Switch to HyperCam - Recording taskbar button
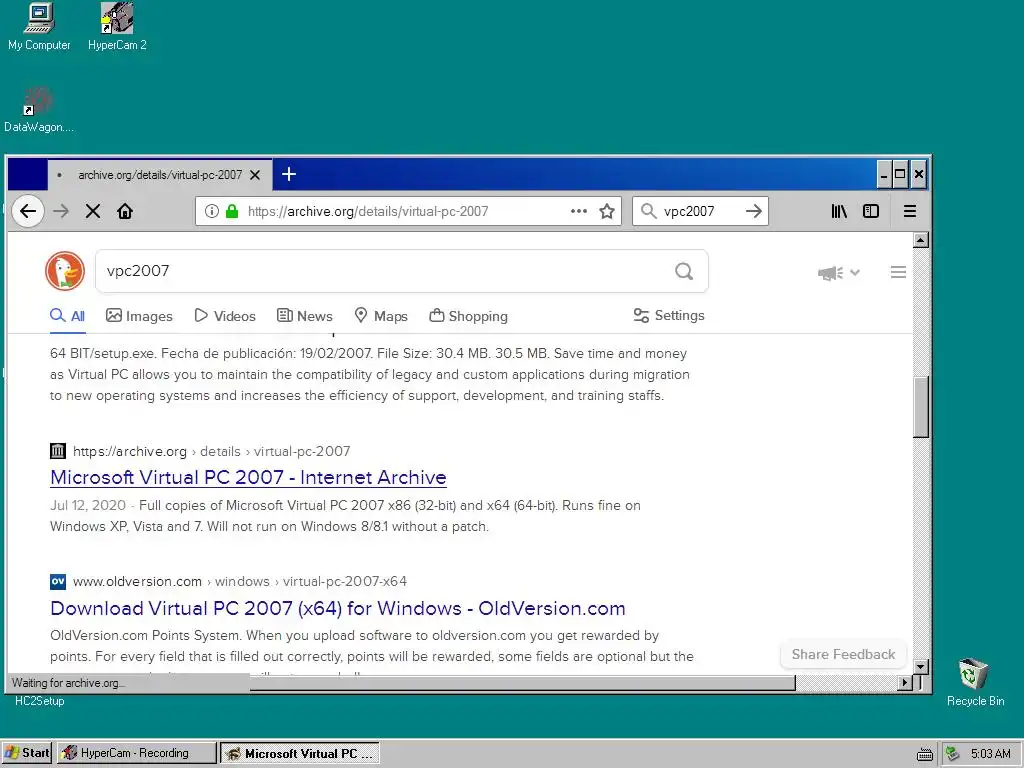The height and width of the screenshot is (768, 1024). tap(136, 753)
